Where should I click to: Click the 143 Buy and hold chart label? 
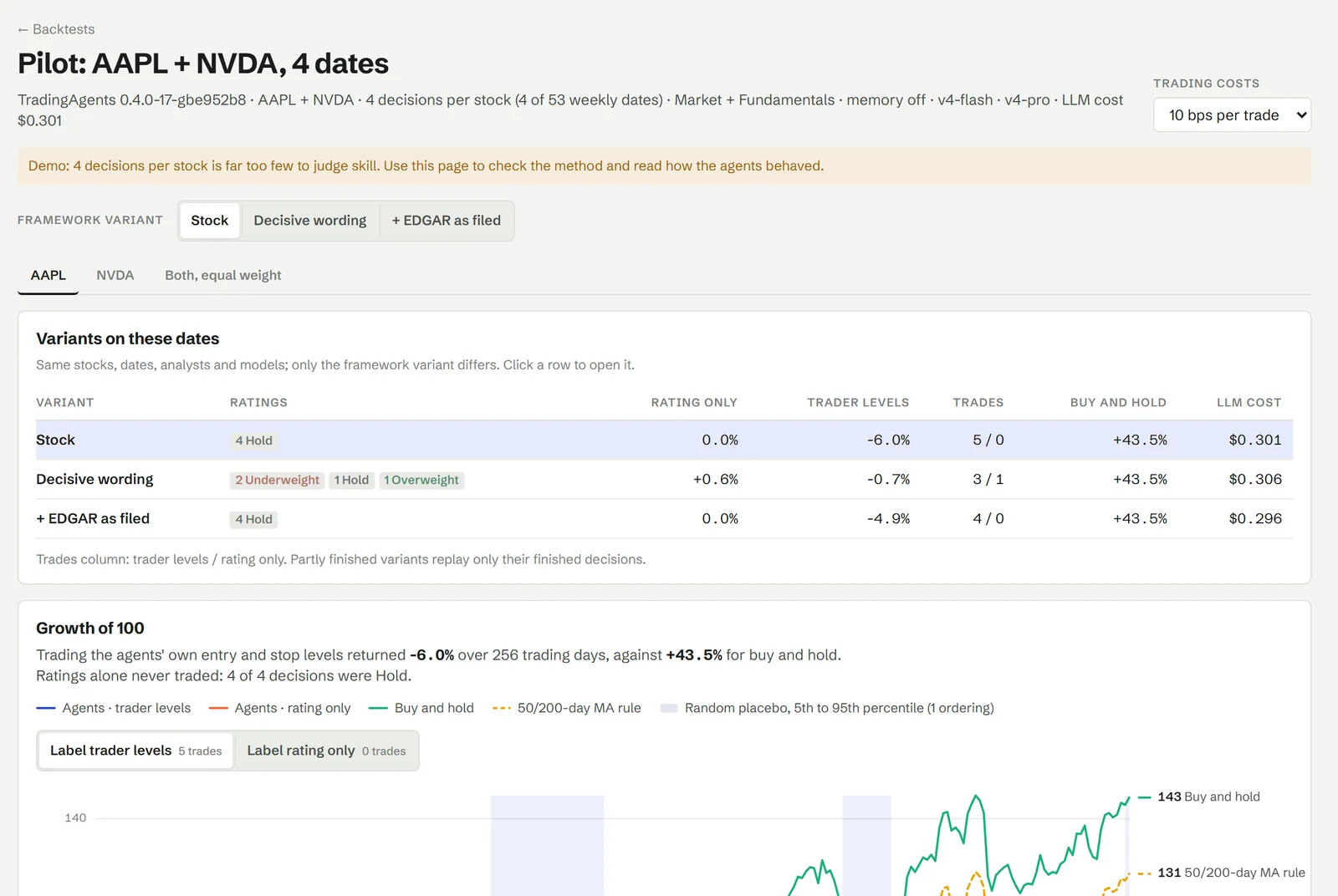pos(1208,797)
